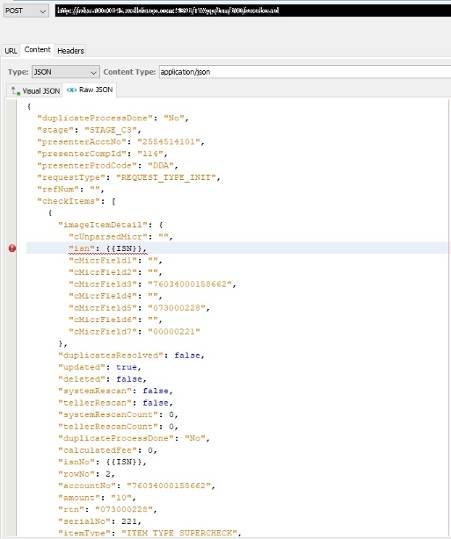
Task: Click the "cMicrField7": "00000221" line
Action: click(x=134, y=331)
